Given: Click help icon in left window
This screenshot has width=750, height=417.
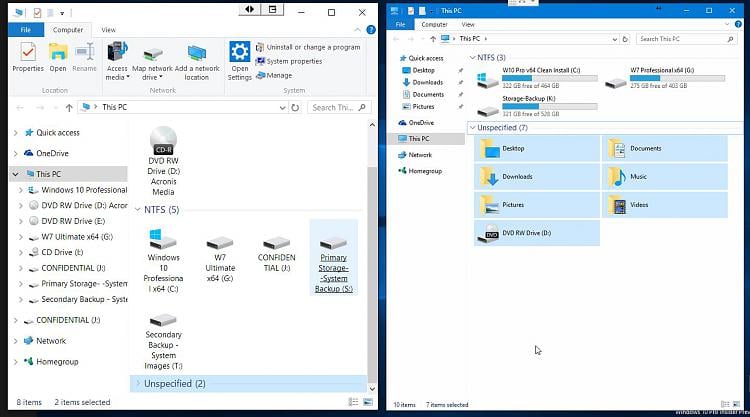Looking at the screenshot, I should [371, 30].
